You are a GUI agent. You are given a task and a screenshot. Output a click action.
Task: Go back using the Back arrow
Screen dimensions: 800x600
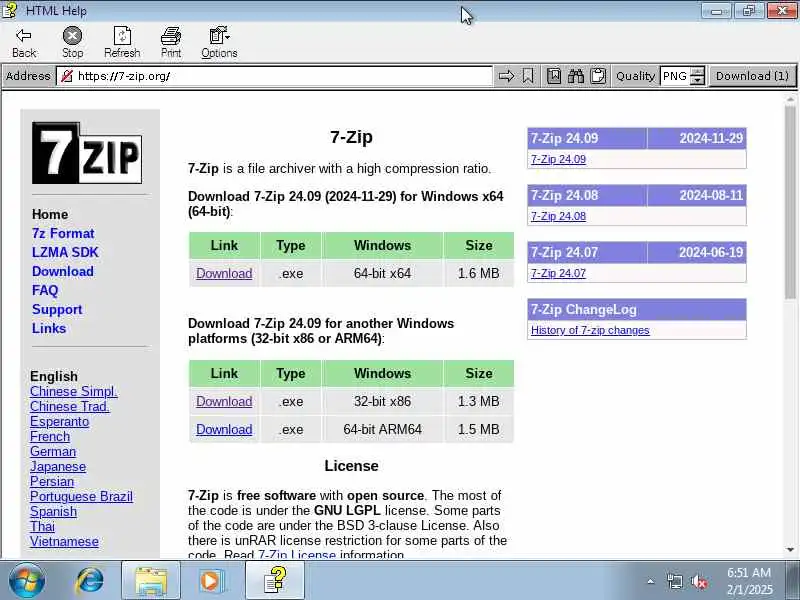point(24,42)
